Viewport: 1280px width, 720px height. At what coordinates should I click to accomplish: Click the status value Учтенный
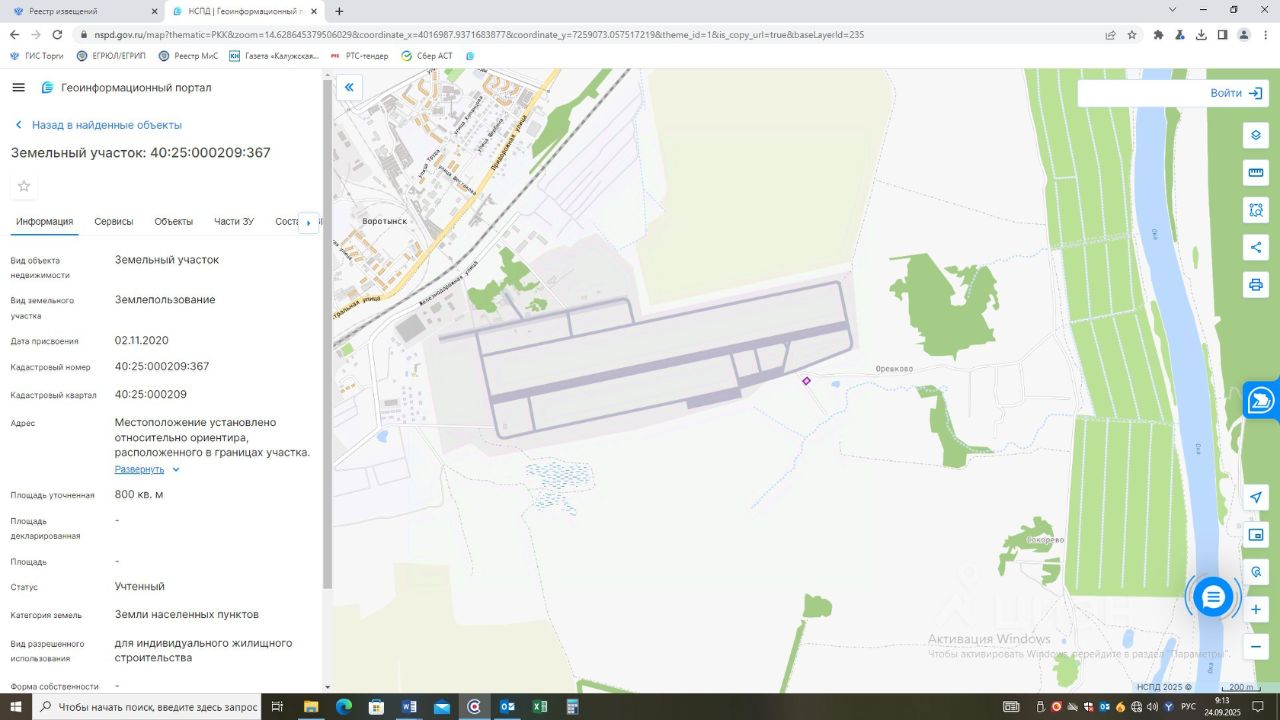140,586
